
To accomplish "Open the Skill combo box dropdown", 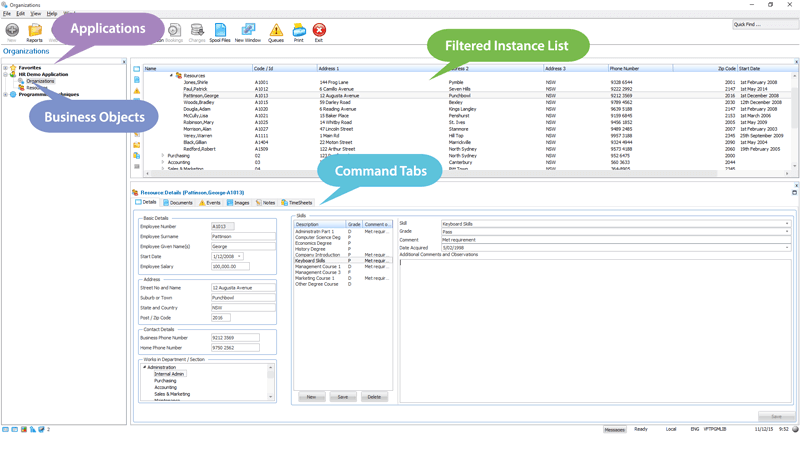I will [787, 223].
